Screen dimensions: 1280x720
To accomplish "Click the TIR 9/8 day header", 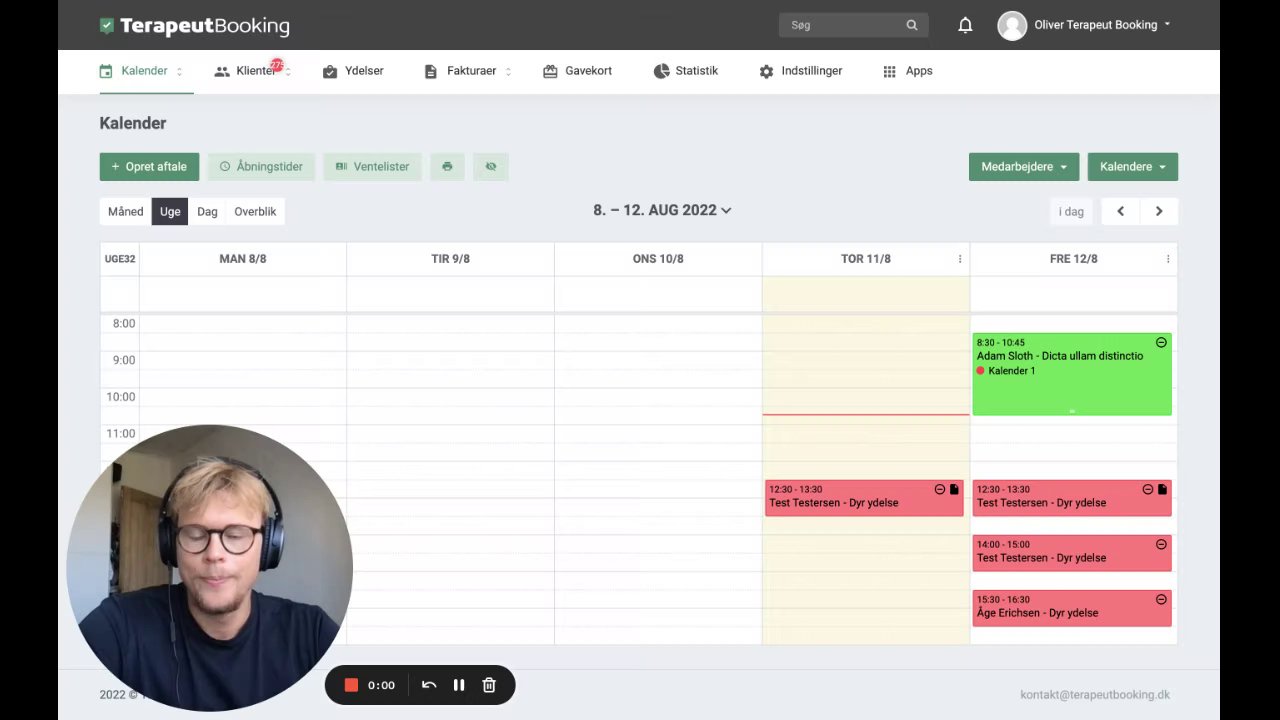I will 450,259.
